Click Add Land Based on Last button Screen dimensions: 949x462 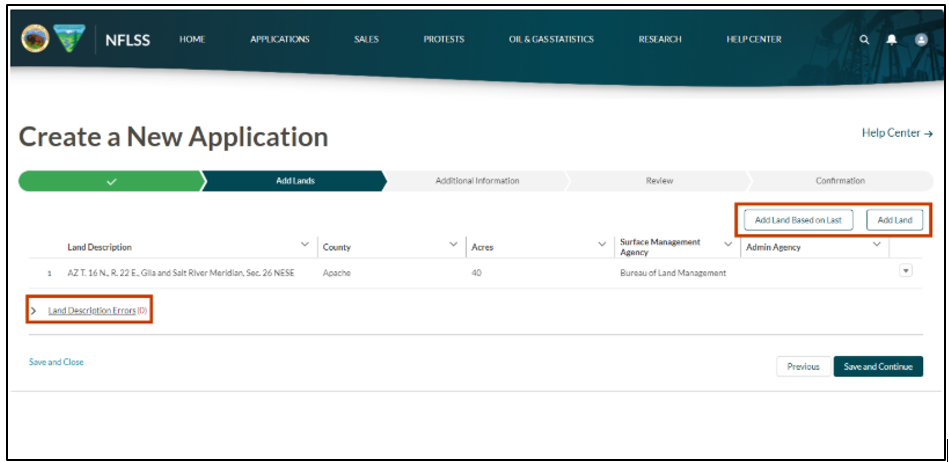pos(798,220)
